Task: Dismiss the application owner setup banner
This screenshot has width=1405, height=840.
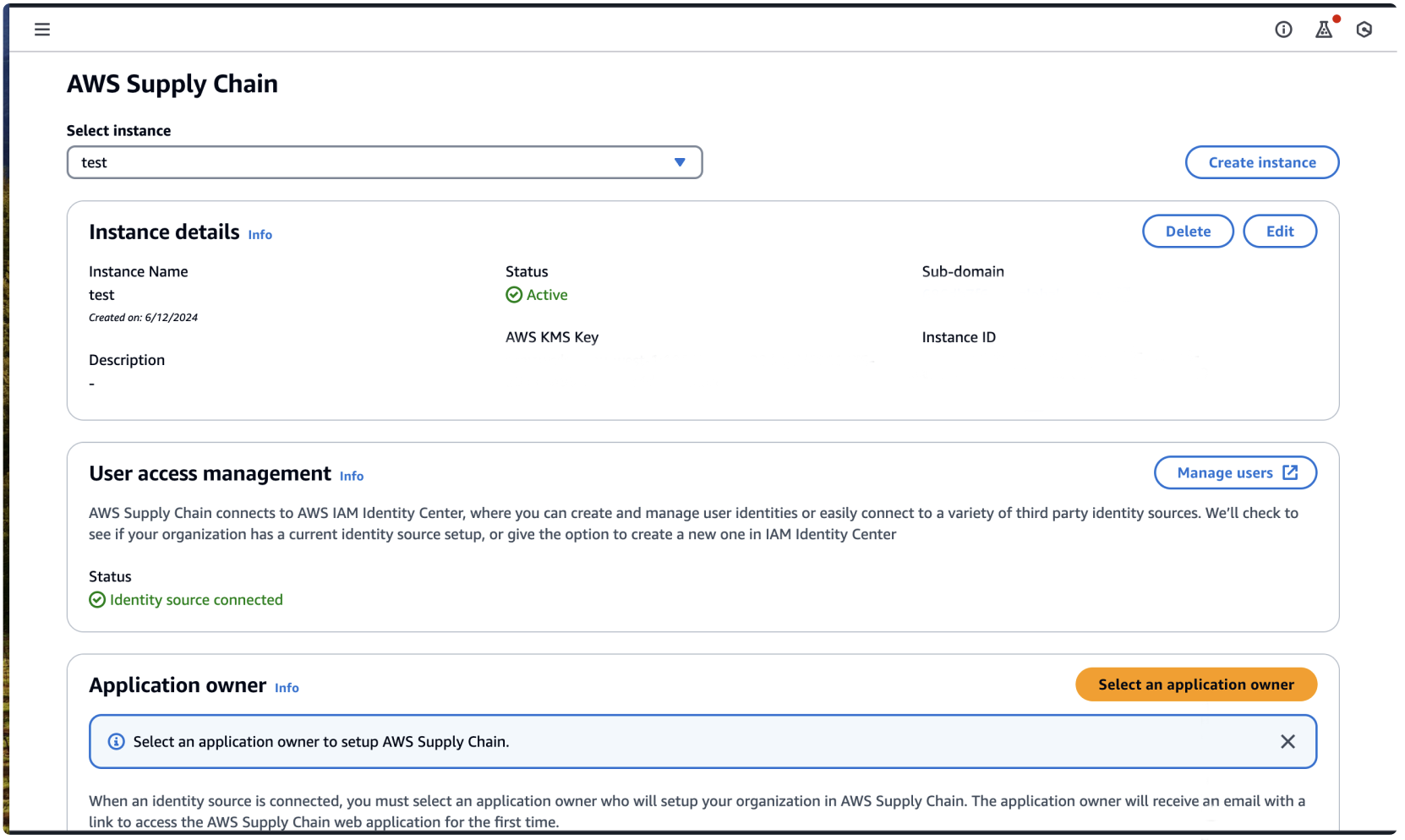Action: (x=1288, y=741)
